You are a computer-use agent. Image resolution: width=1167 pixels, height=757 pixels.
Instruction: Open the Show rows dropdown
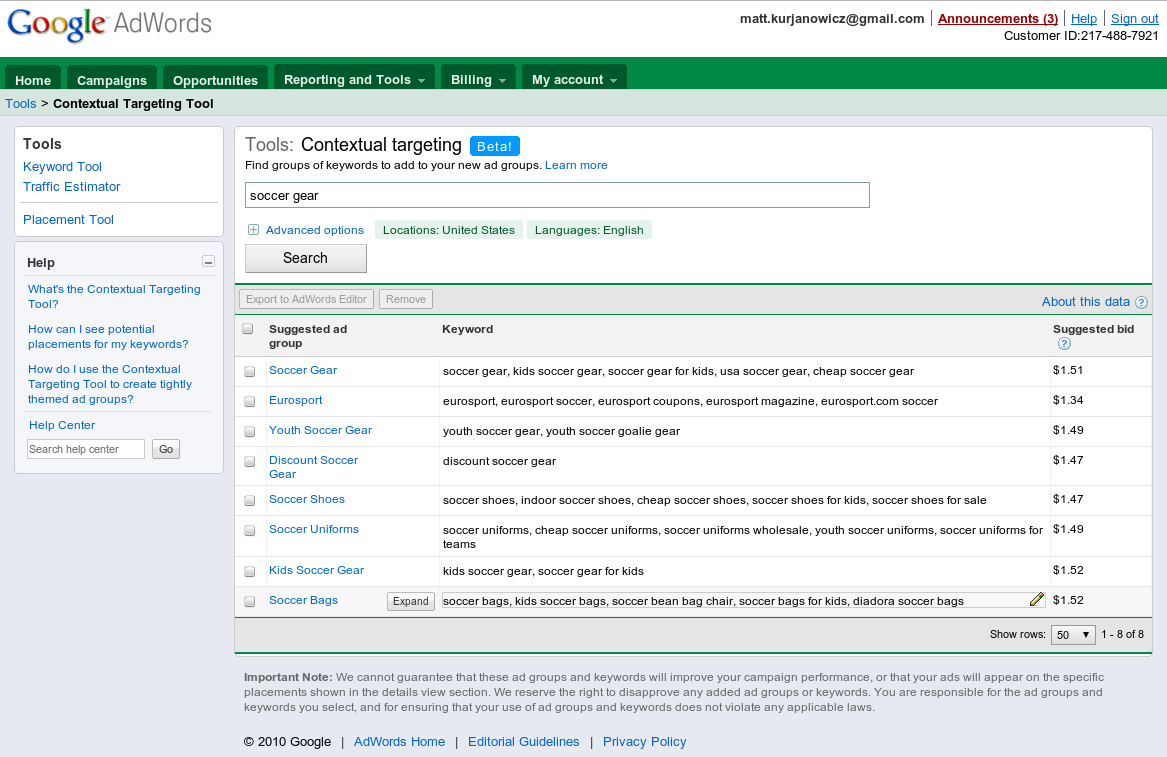(1072, 635)
